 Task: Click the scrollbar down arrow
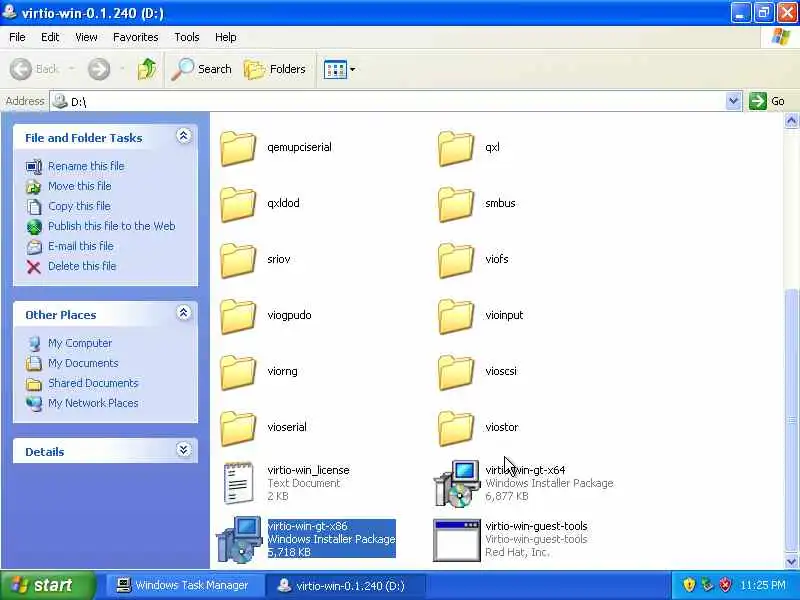click(791, 561)
